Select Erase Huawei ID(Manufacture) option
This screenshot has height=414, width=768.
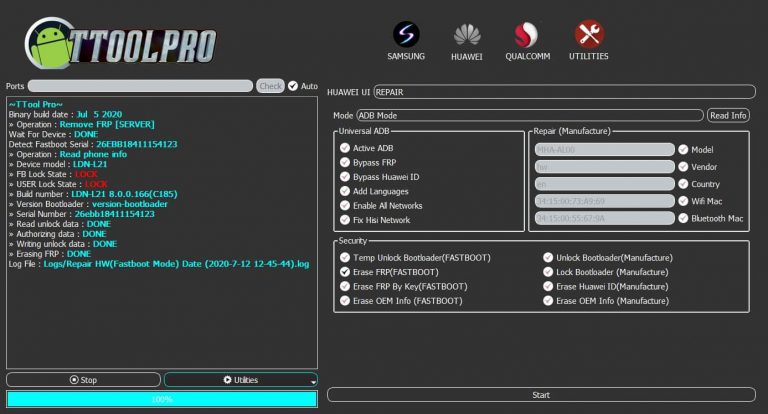coord(605,286)
